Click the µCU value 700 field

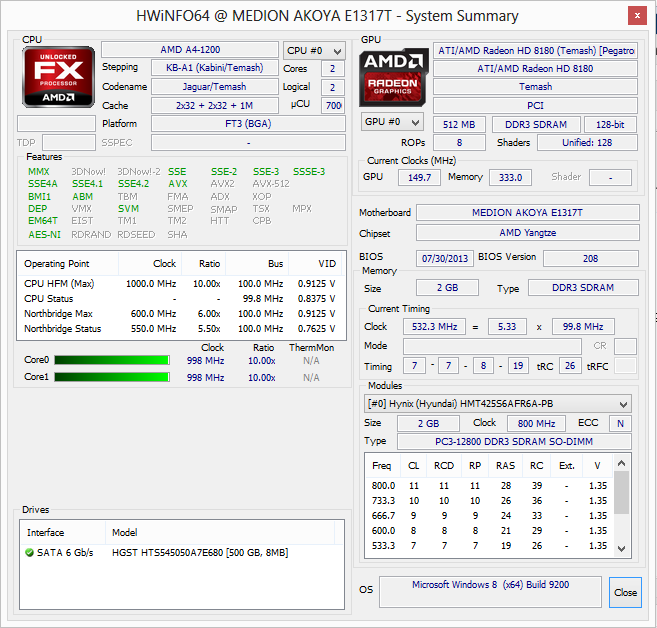tap(333, 106)
